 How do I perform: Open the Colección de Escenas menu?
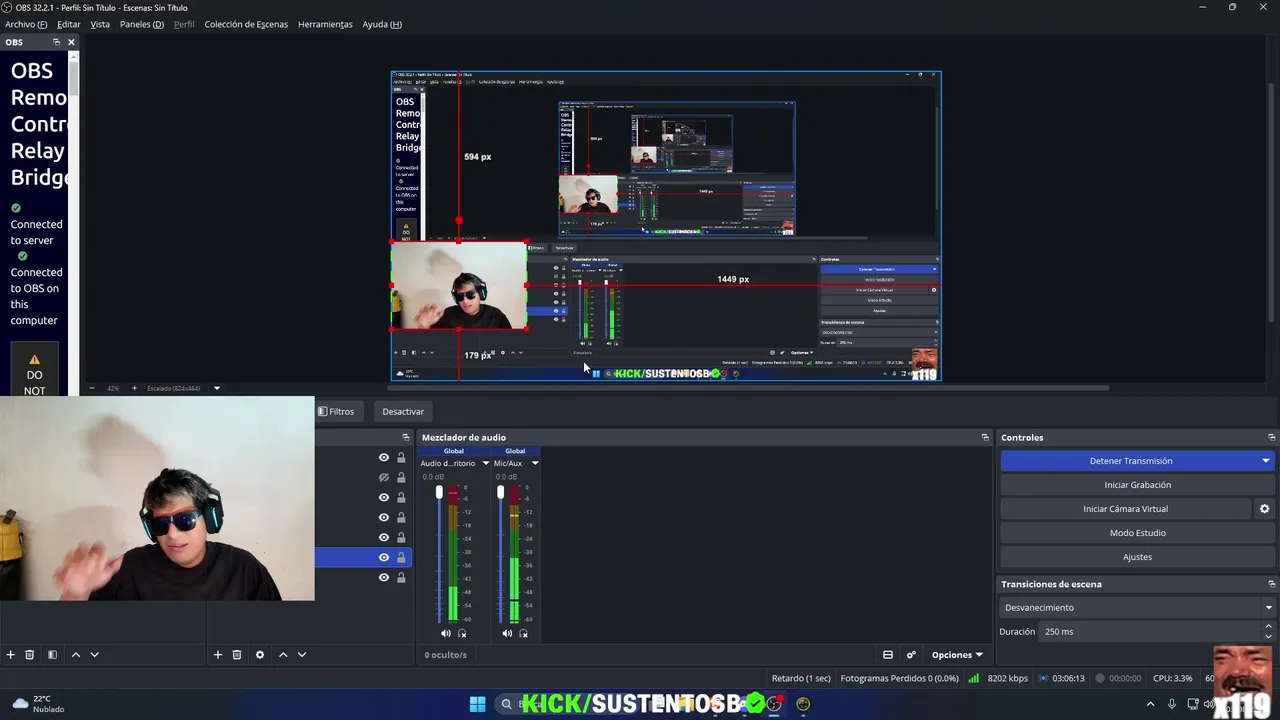pos(246,24)
